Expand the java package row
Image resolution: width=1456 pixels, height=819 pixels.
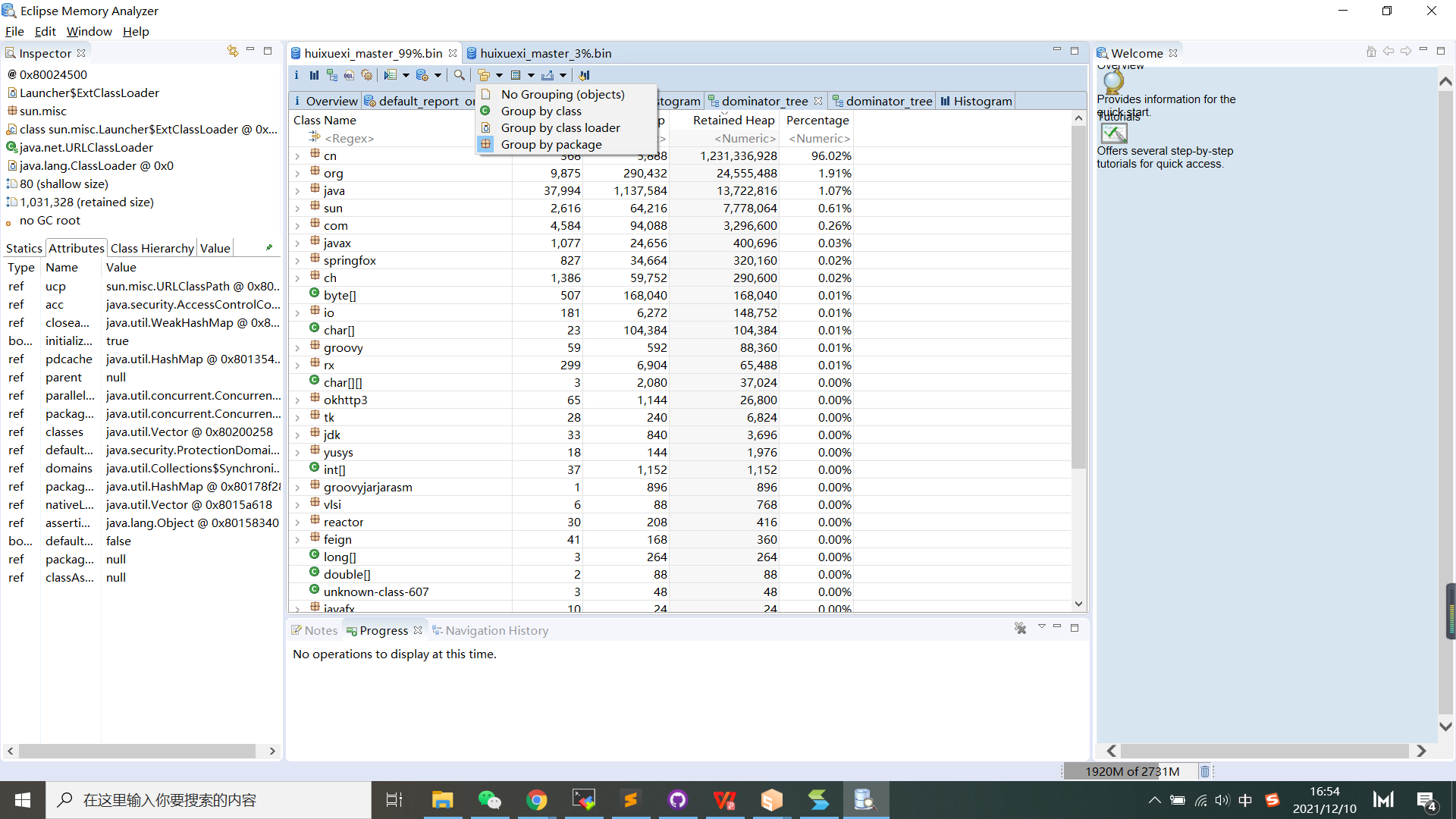tap(297, 191)
